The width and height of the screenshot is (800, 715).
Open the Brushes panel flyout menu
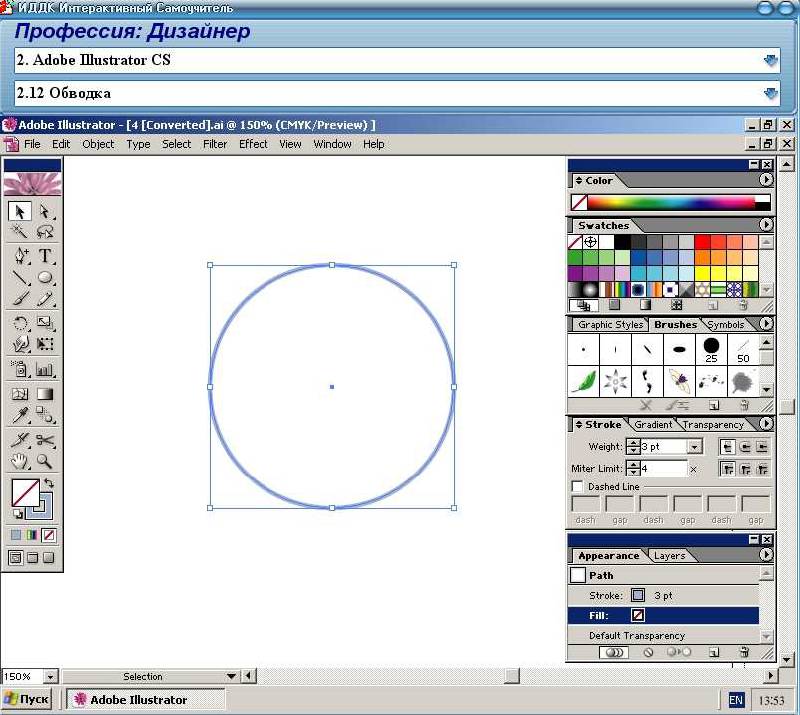766,324
